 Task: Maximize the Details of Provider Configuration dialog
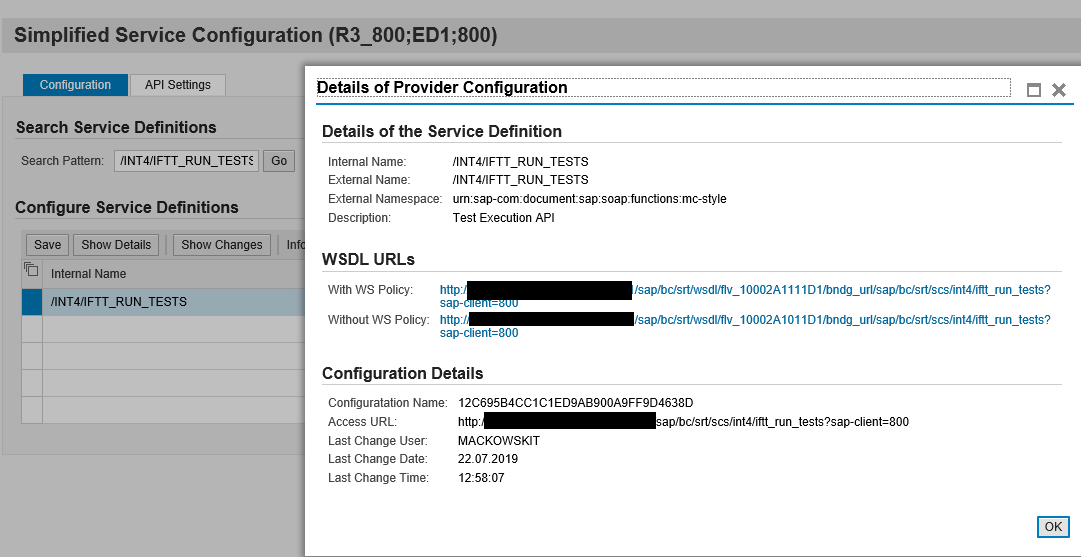[x=1034, y=90]
